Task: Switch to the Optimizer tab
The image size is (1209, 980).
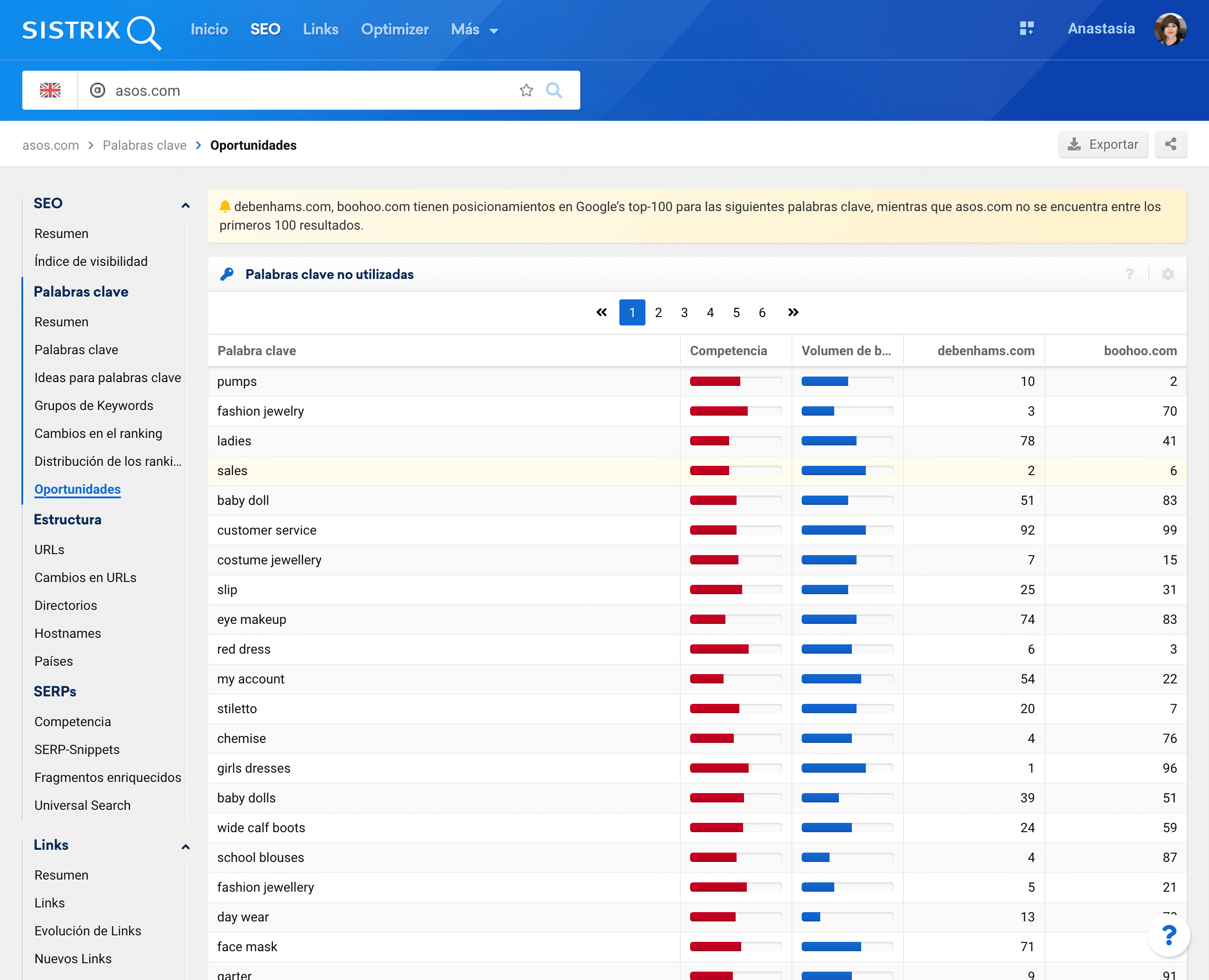Action: pyautogui.click(x=394, y=29)
